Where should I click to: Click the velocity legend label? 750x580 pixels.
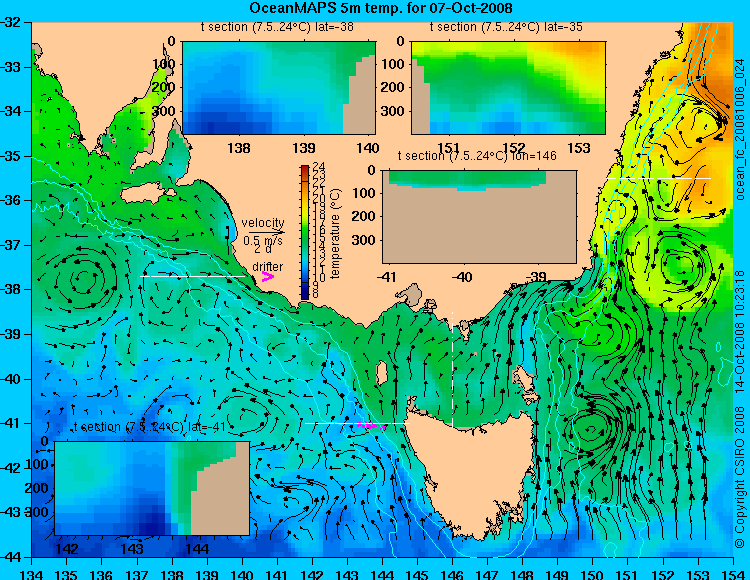coord(263,223)
